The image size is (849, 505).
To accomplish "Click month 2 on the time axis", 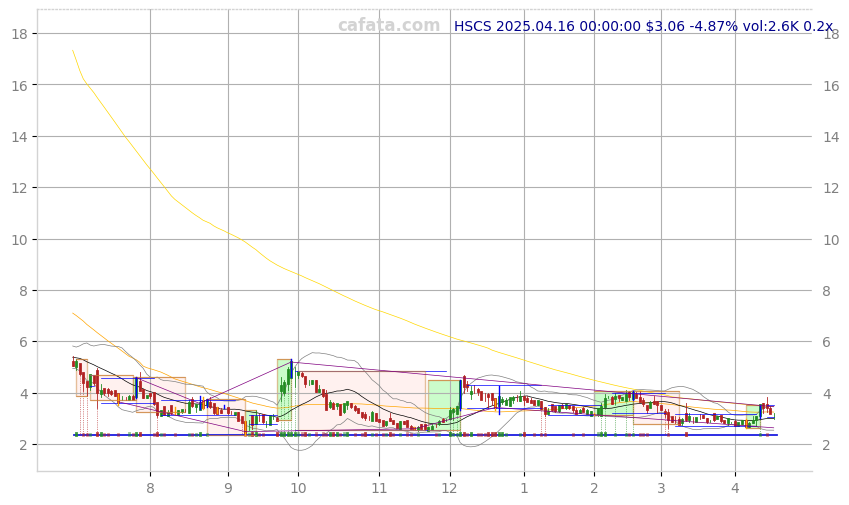I will click(595, 488).
